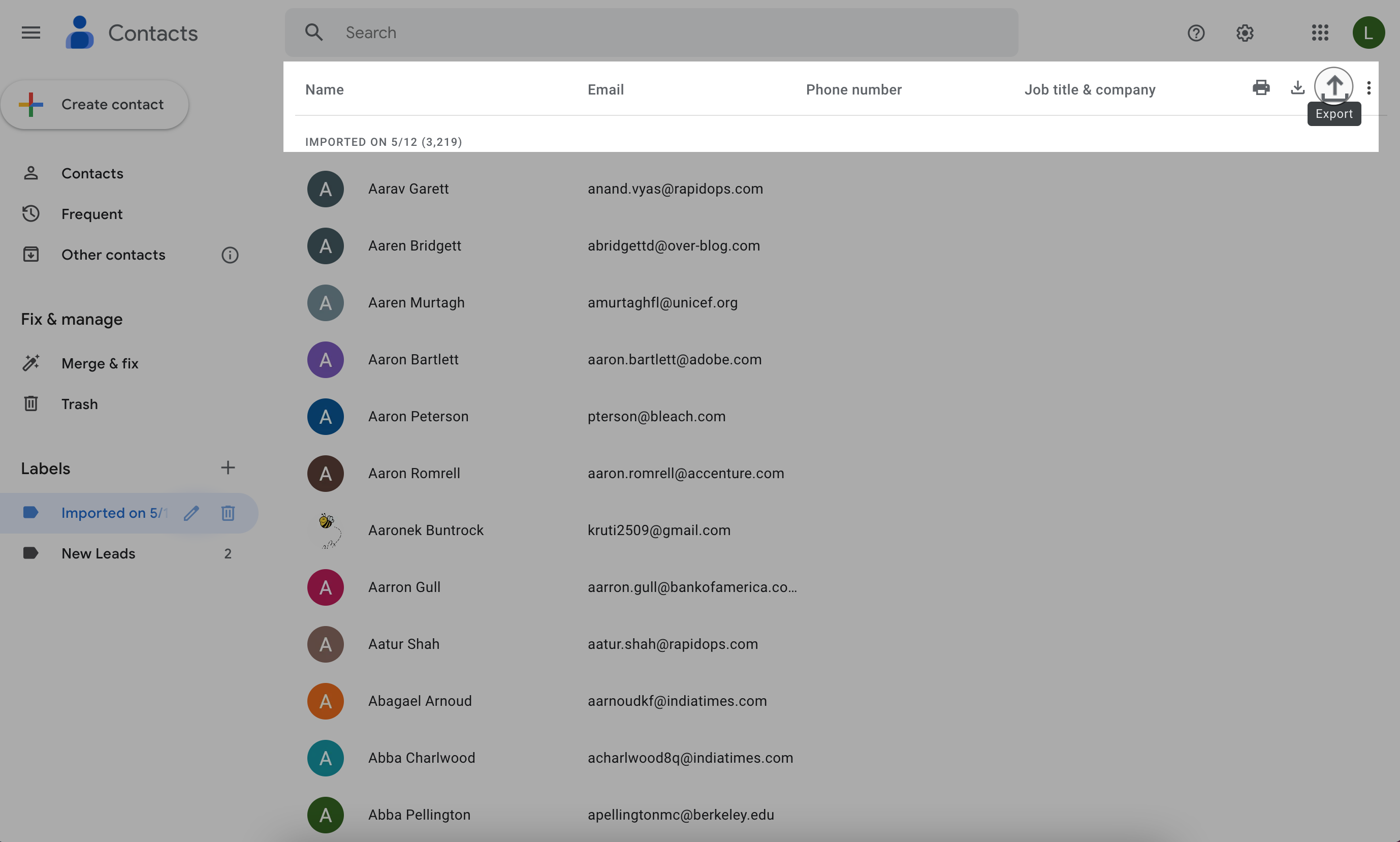The width and height of the screenshot is (1400, 842).
Task: Rename the Imported on 5/12 label
Action: [x=191, y=513]
